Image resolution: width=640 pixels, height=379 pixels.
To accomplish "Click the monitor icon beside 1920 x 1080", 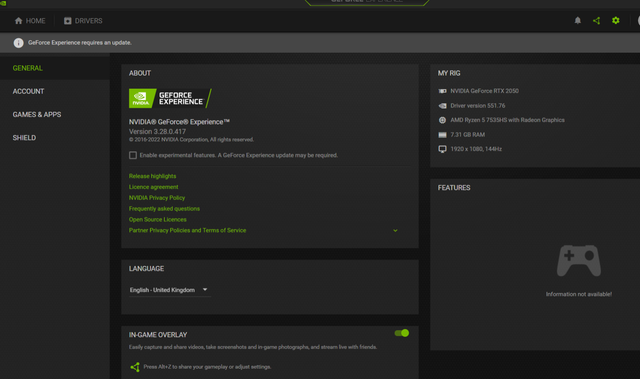I will 442,149.
